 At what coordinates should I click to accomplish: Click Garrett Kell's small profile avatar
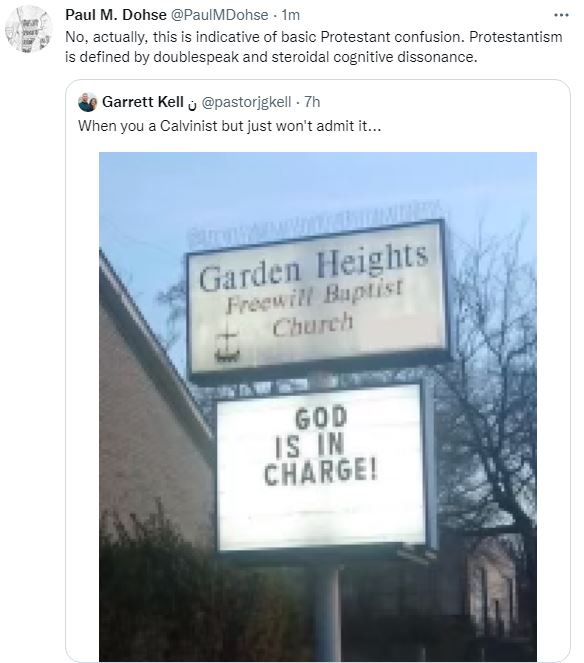click(88, 102)
